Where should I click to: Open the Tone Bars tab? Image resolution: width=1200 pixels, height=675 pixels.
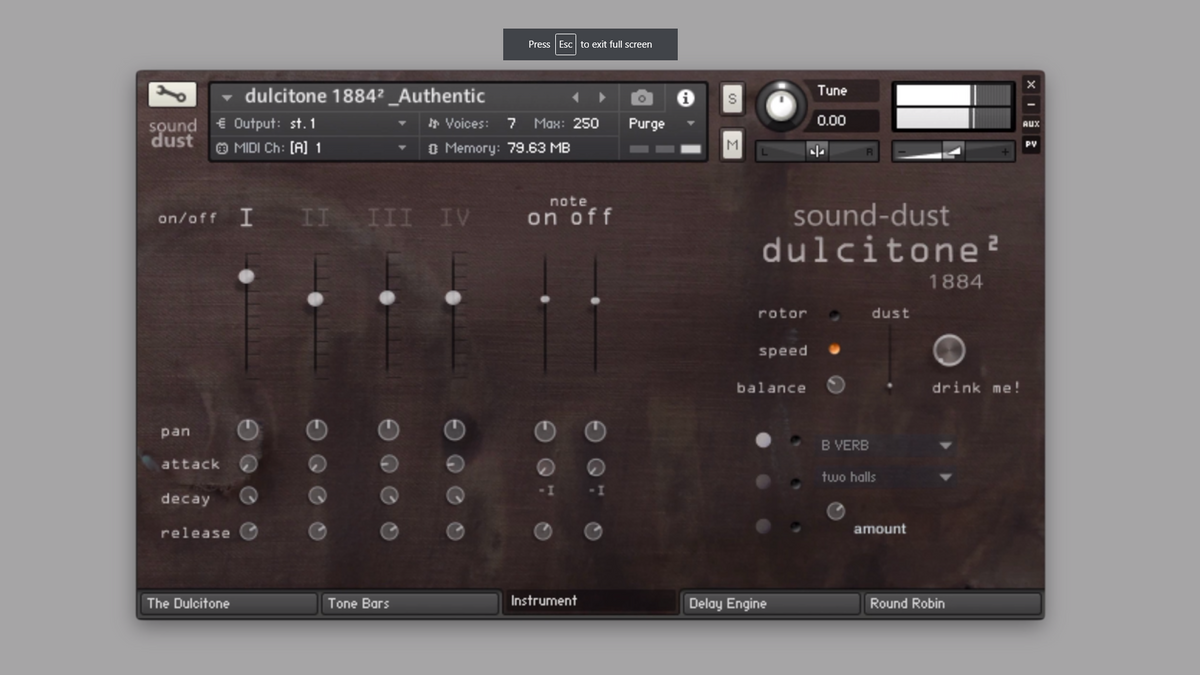[409, 603]
